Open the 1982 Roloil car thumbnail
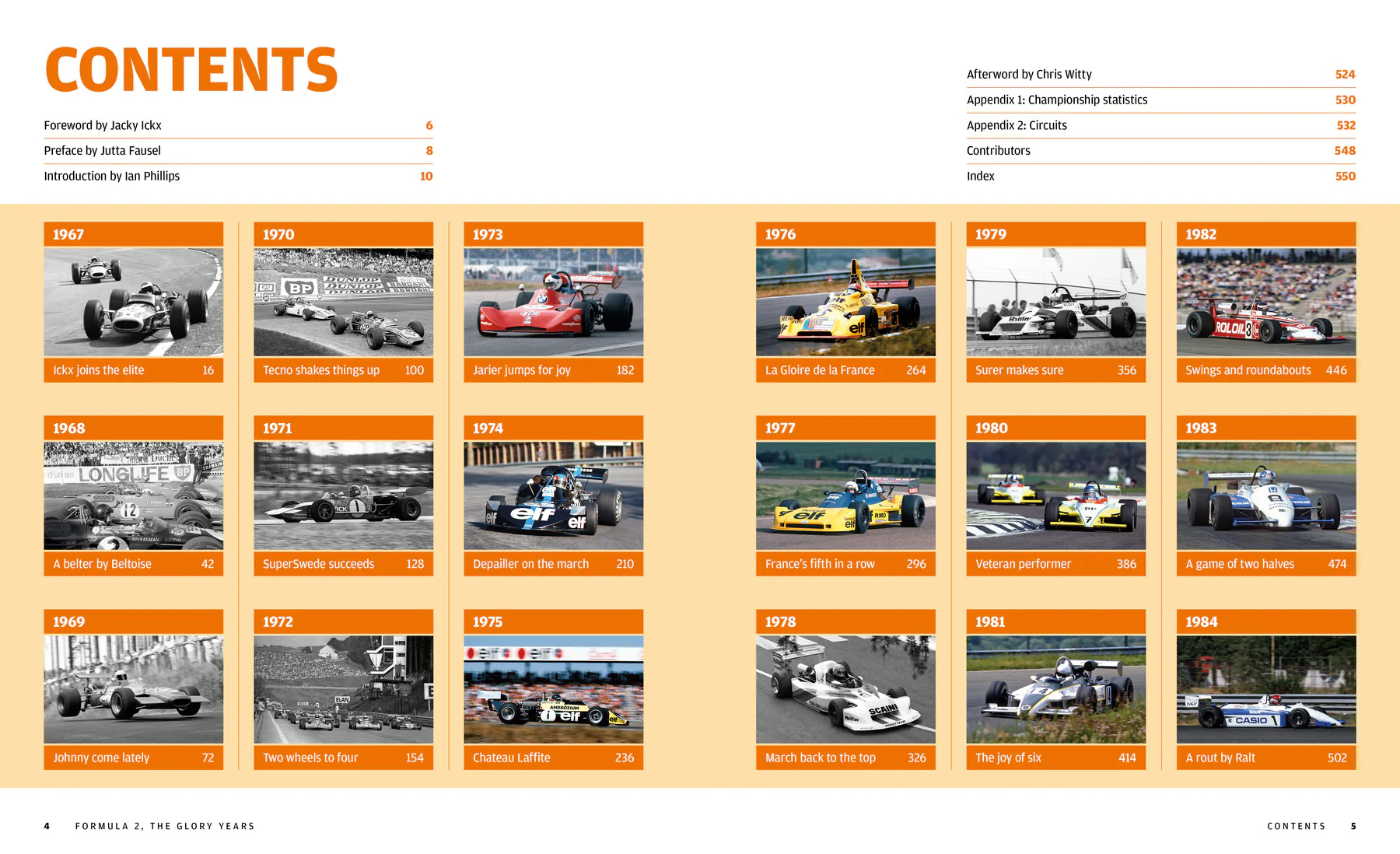1400x854 pixels. (1265, 302)
